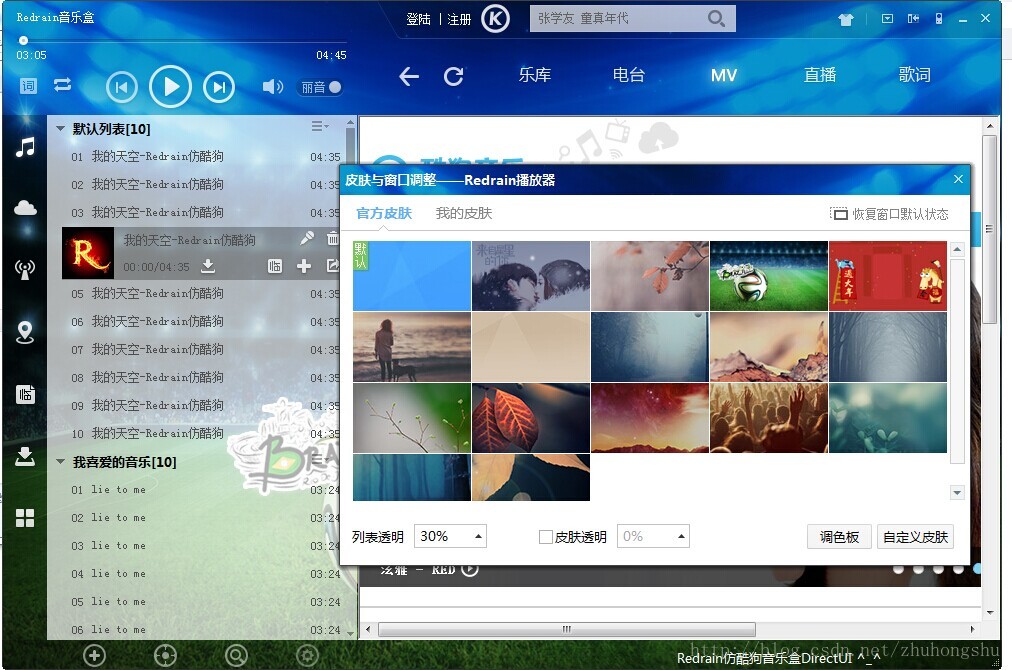This screenshot has width=1012, height=670.
Task: Change the repeat play mode icon
Action: tap(63, 85)
